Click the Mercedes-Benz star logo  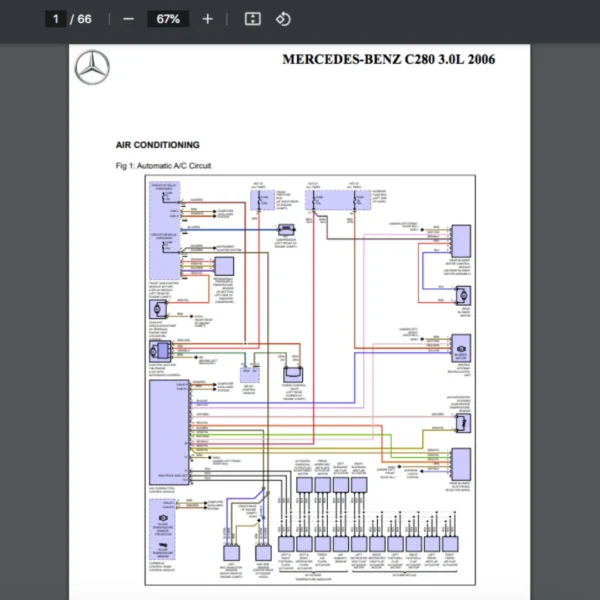point(92,68)
